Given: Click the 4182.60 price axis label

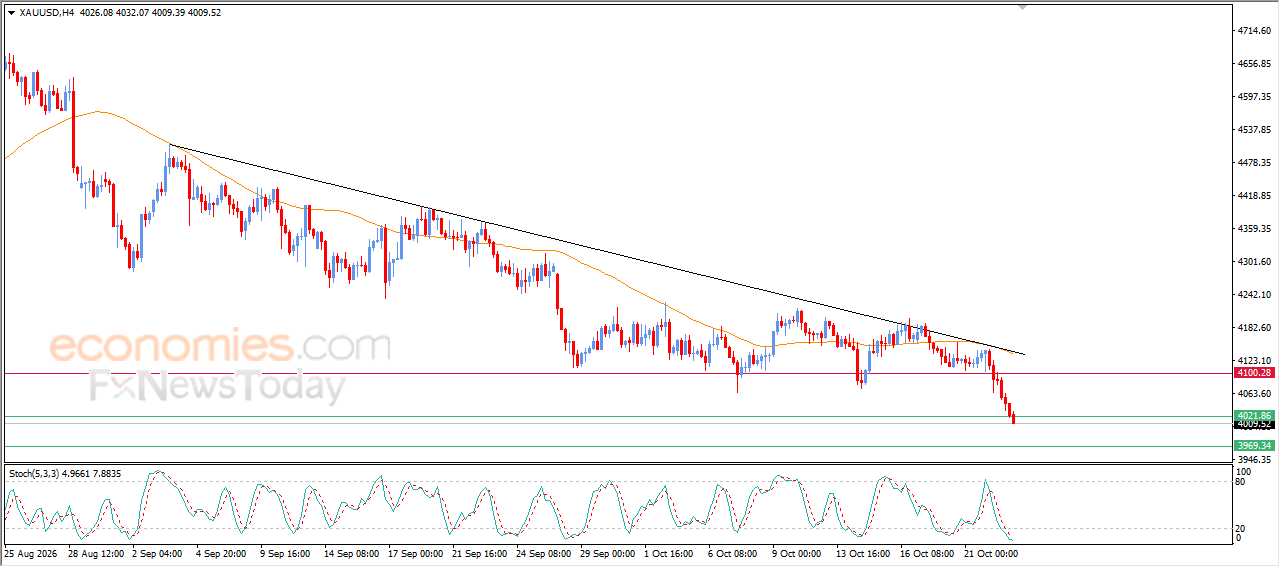Looking at the screenshot, I should click(x=1254, y=328).
